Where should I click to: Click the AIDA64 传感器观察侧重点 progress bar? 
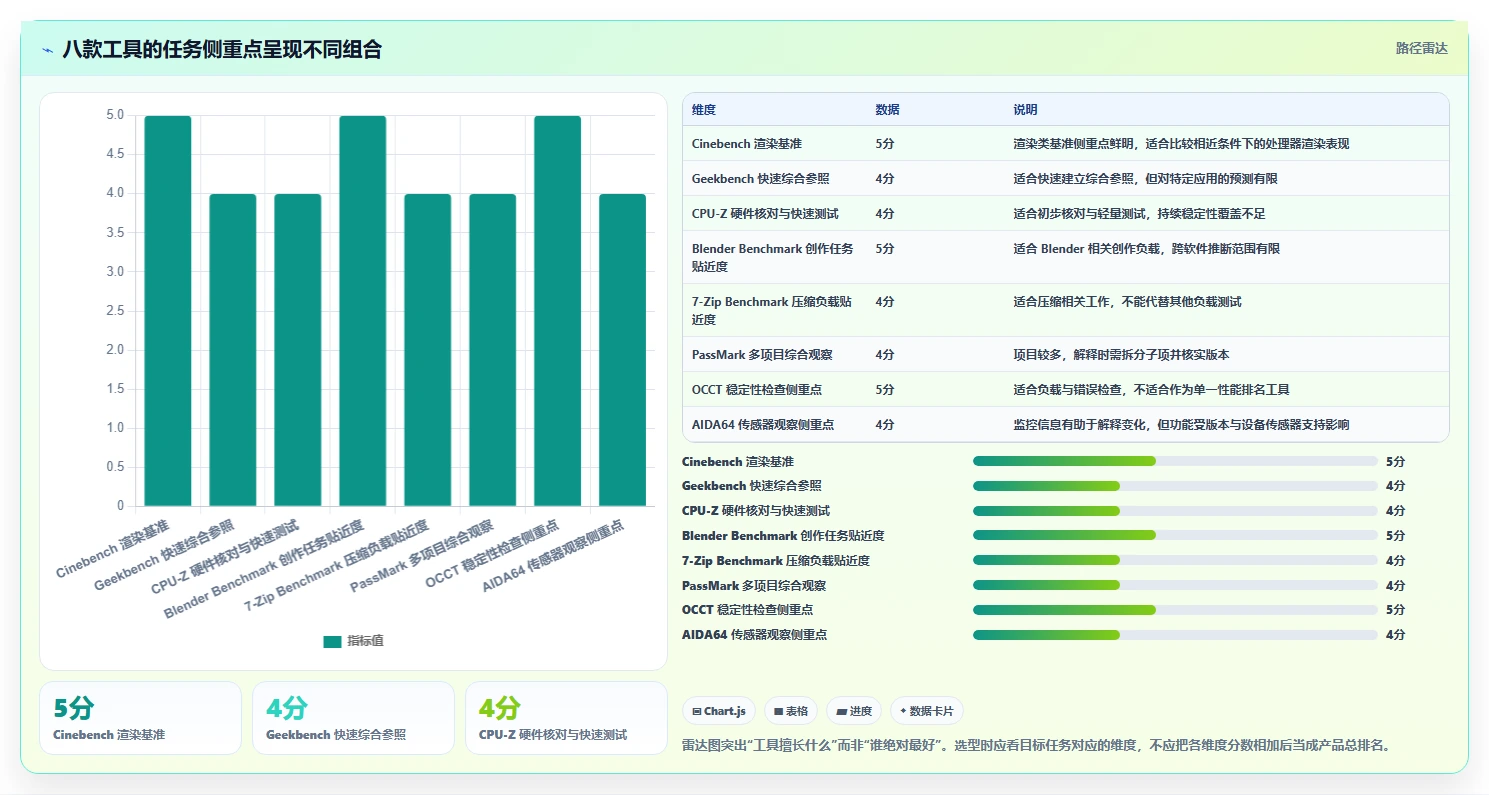[x=1175, y=635]
